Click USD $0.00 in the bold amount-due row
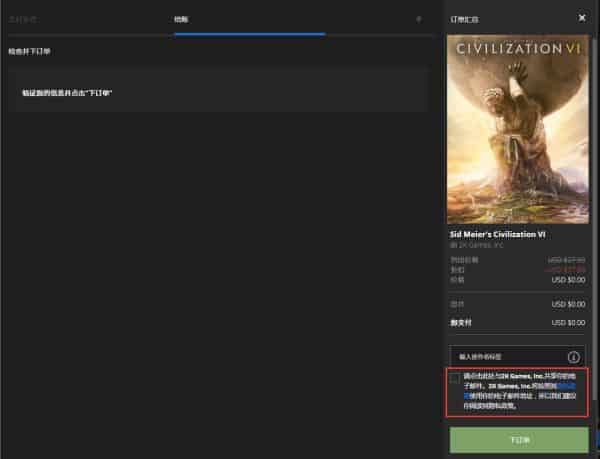This screenshot has height=459, width=600. click(x=568, y=323)
